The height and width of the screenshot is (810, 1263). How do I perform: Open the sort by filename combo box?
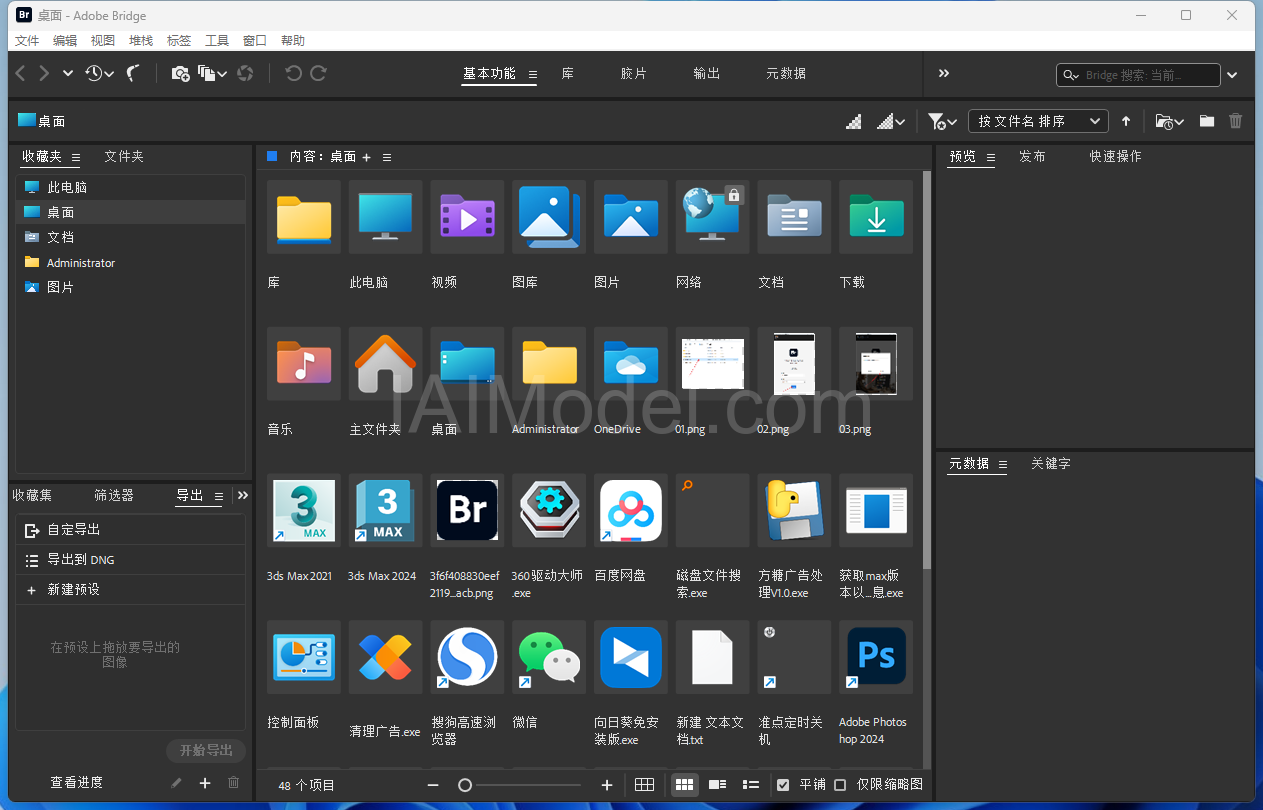point(1038,121)
